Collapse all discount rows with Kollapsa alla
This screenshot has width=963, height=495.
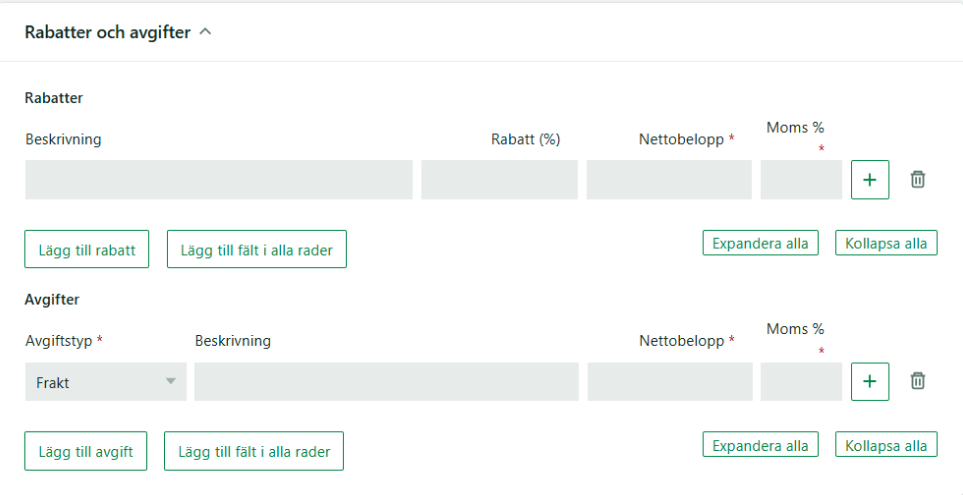coord(886,243)
